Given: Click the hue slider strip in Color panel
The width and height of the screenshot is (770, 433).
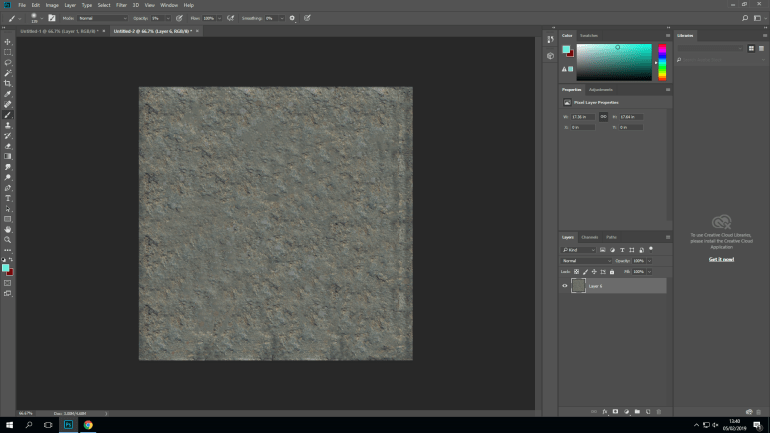Looking at the screenshot, I should coord(662,62).
